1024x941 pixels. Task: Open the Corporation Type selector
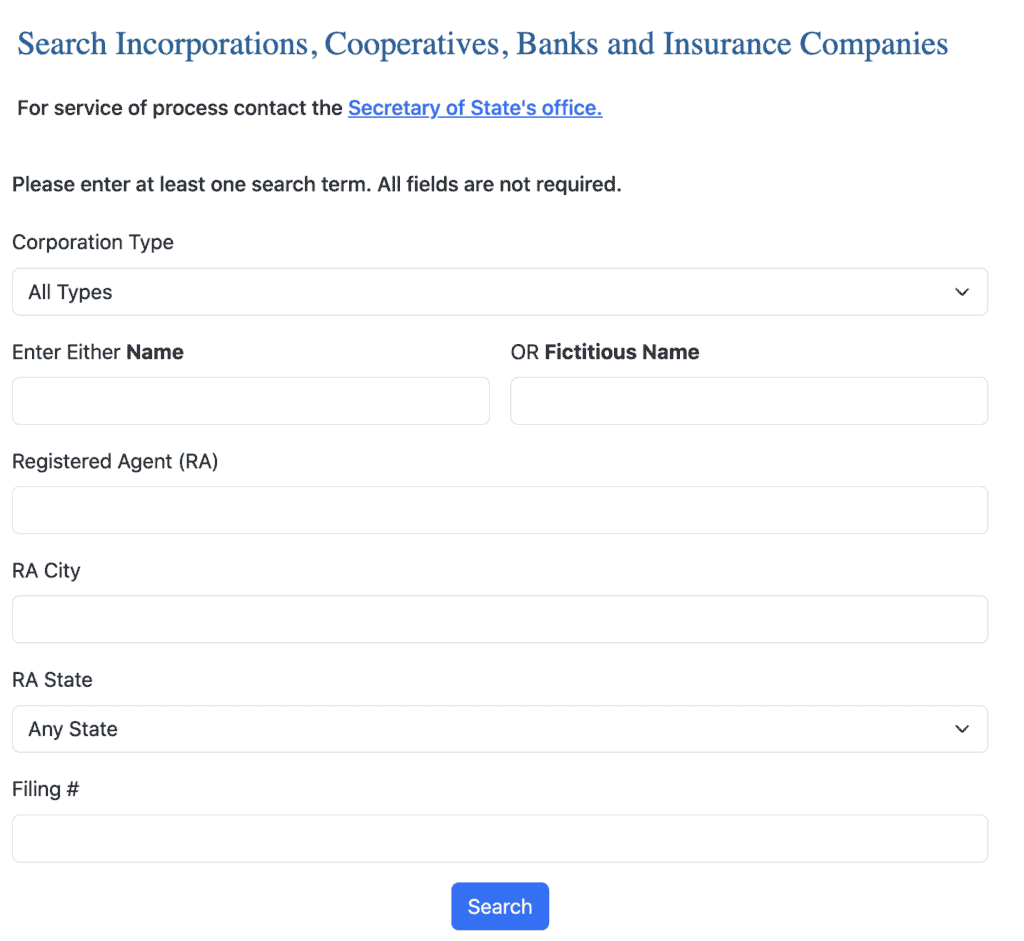[x=500, y=291]
